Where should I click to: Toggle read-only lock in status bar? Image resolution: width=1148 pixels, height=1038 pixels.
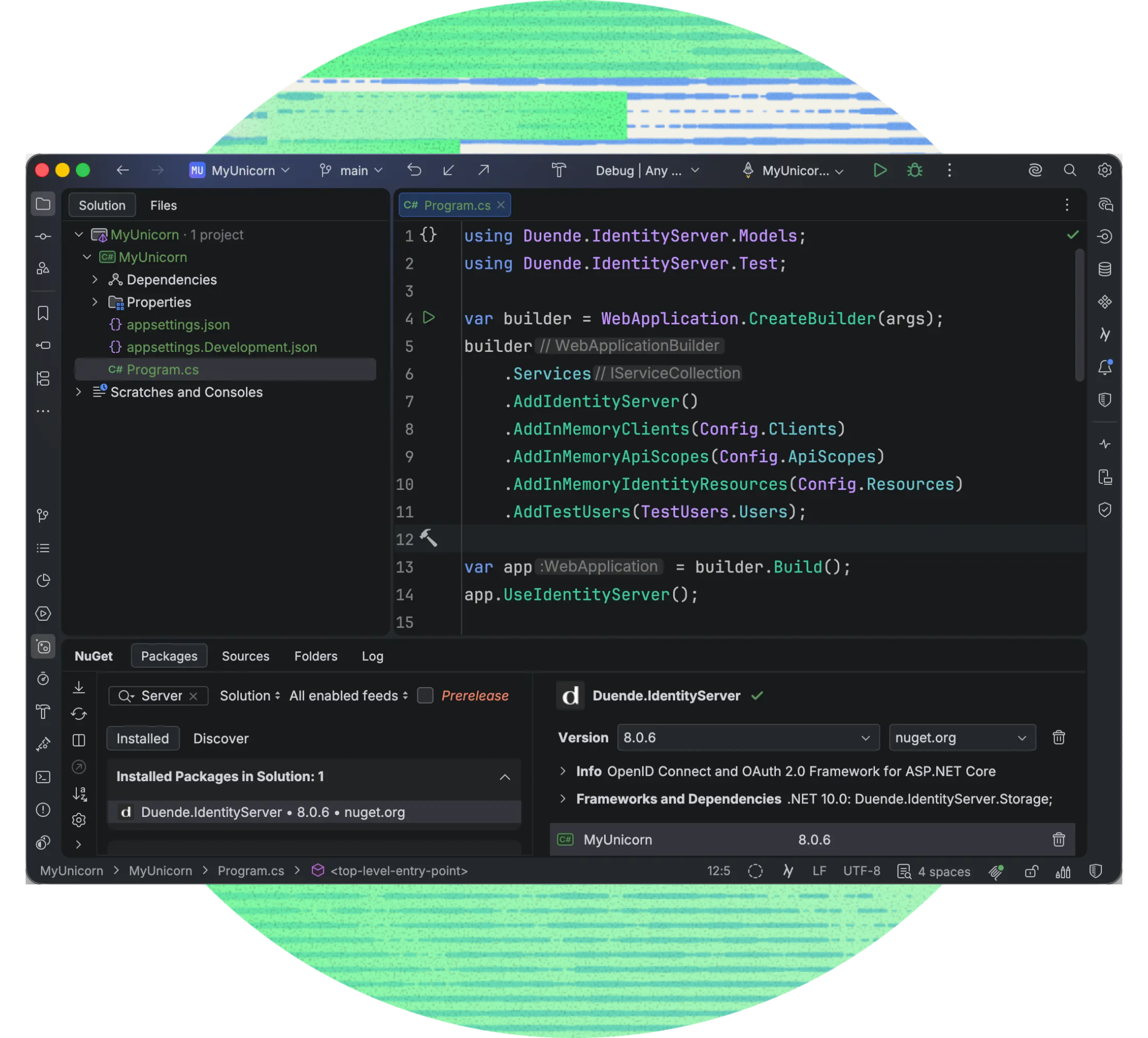click(1031, 871)
